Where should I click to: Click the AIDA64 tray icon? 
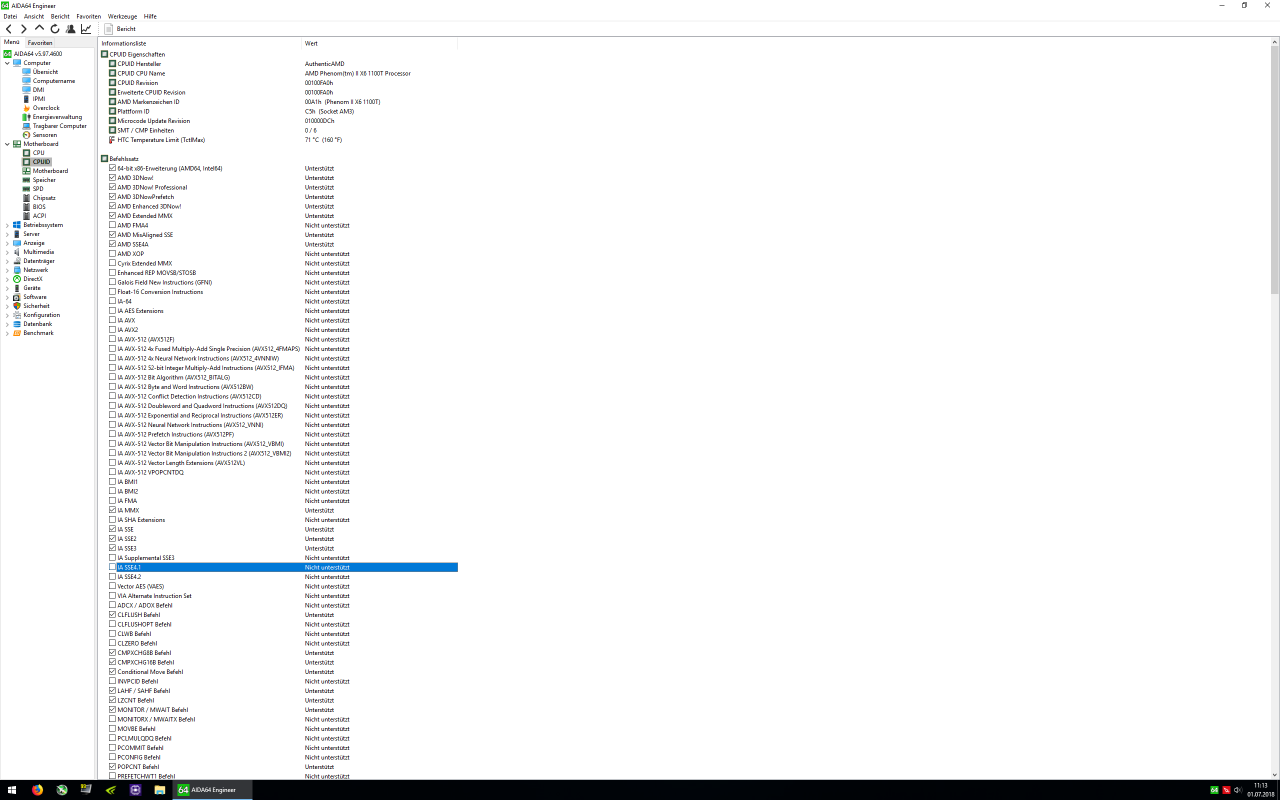tap(1214, 790)
